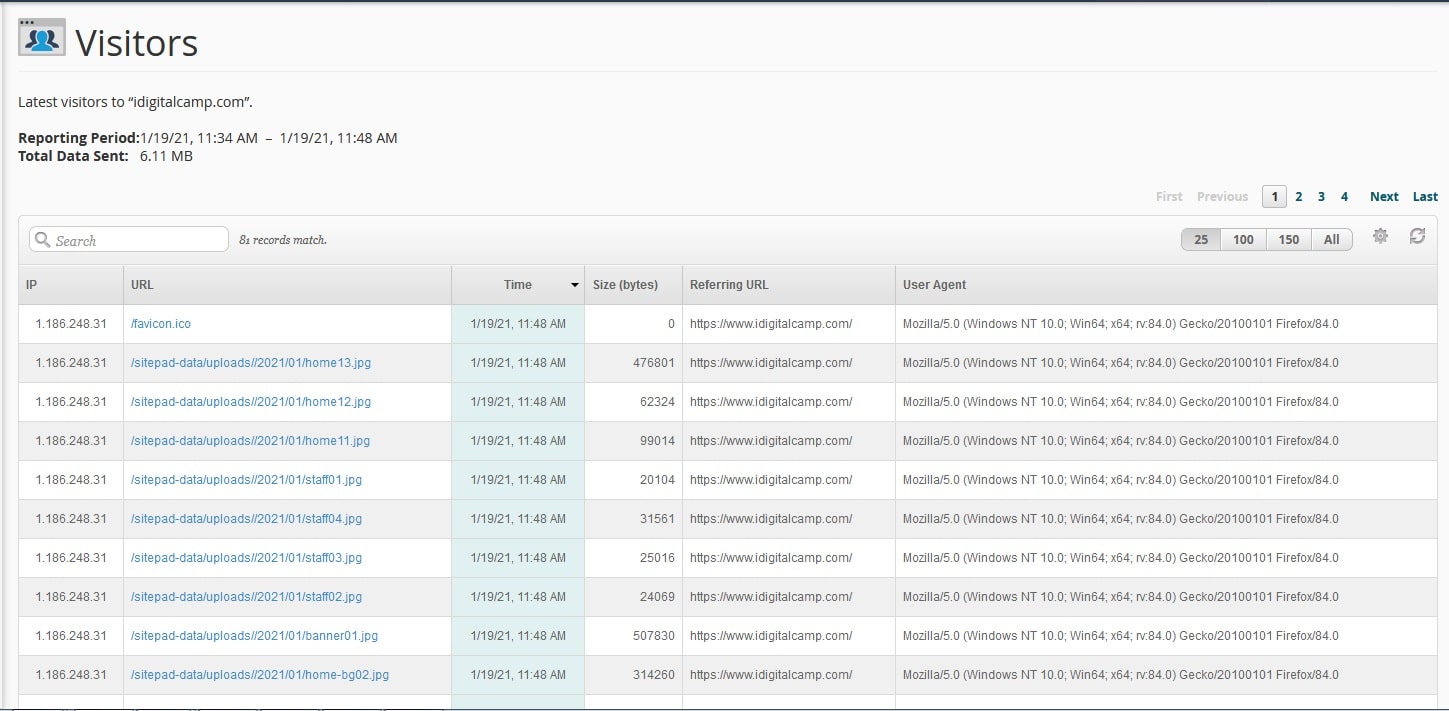Click the search magnifier icon
1449x711 pixels.
pos(42,239)
